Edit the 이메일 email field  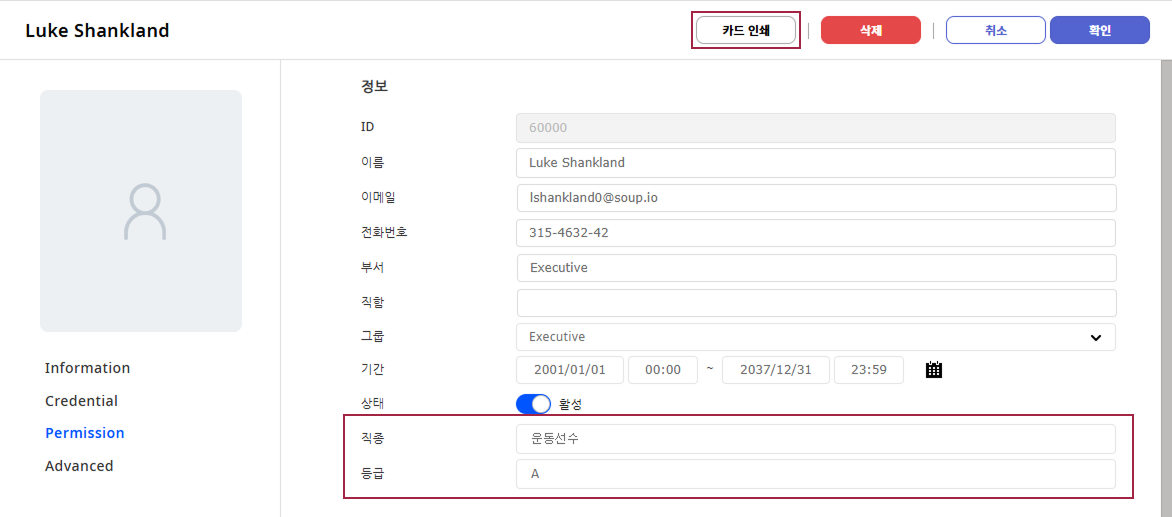coord(815,198)
